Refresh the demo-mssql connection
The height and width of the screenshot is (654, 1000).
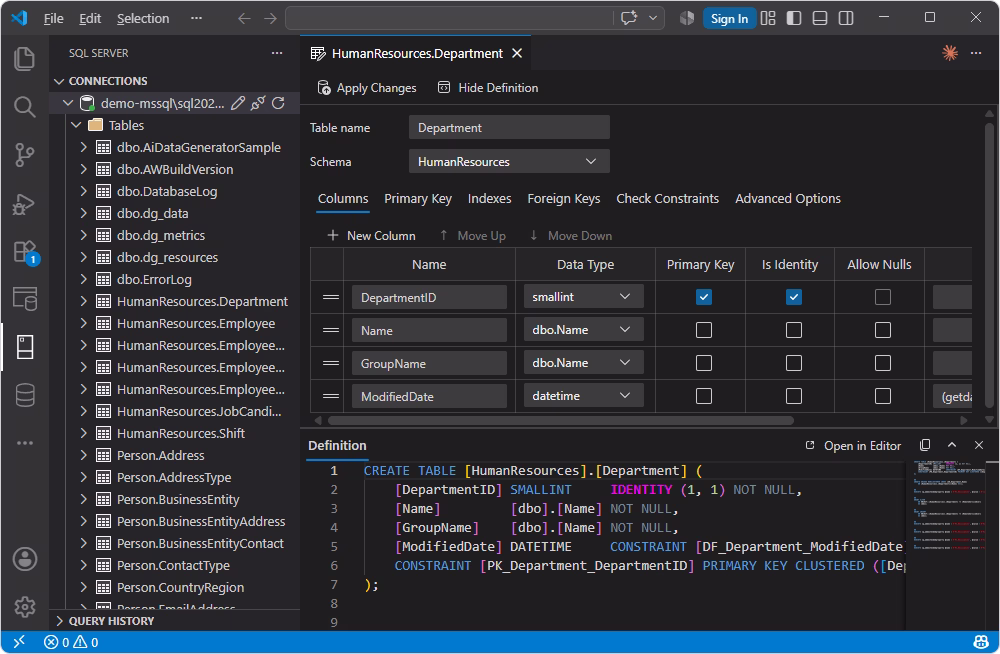[278, 103]
